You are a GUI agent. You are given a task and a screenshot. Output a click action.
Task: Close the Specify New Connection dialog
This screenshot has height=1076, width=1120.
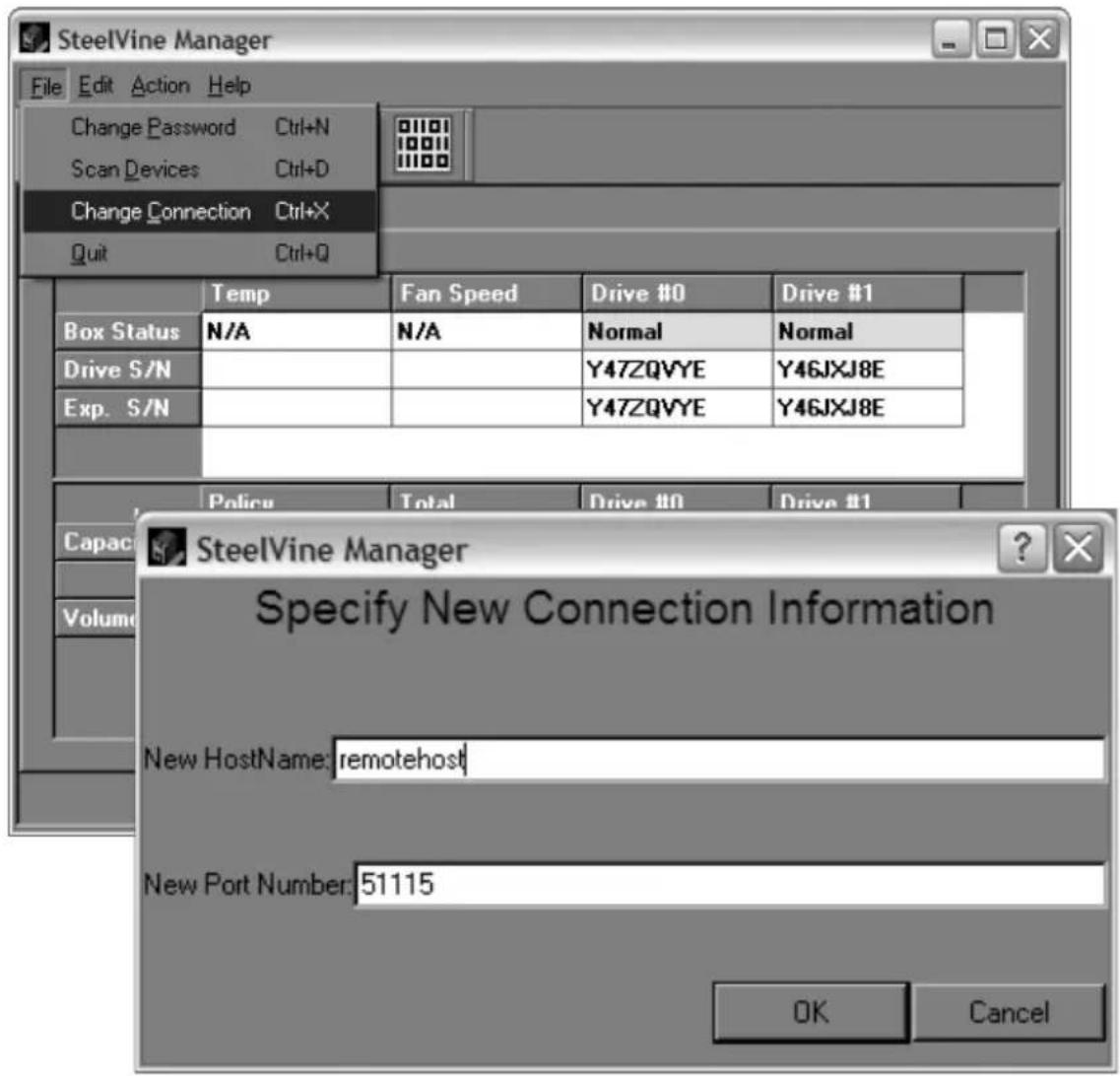[1078, 548]
